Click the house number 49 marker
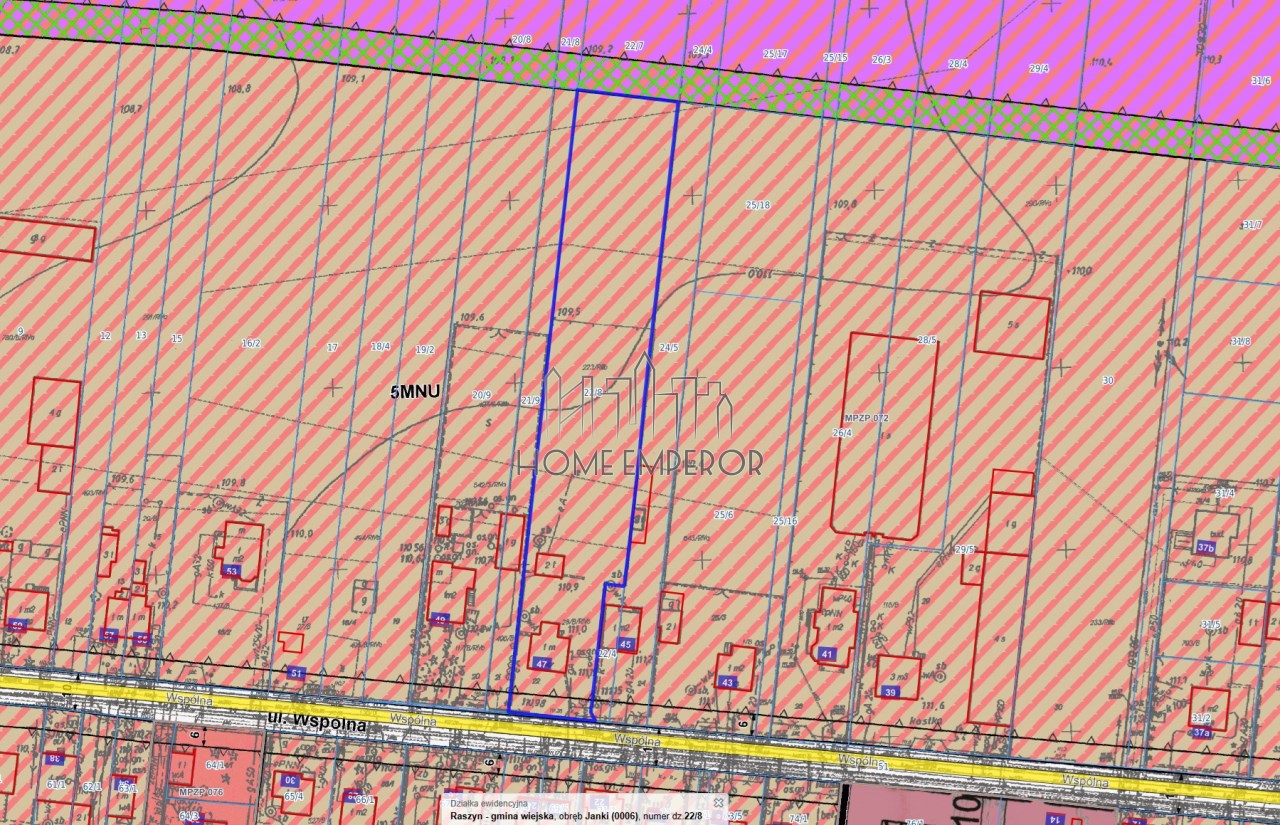 coord(439,620)
